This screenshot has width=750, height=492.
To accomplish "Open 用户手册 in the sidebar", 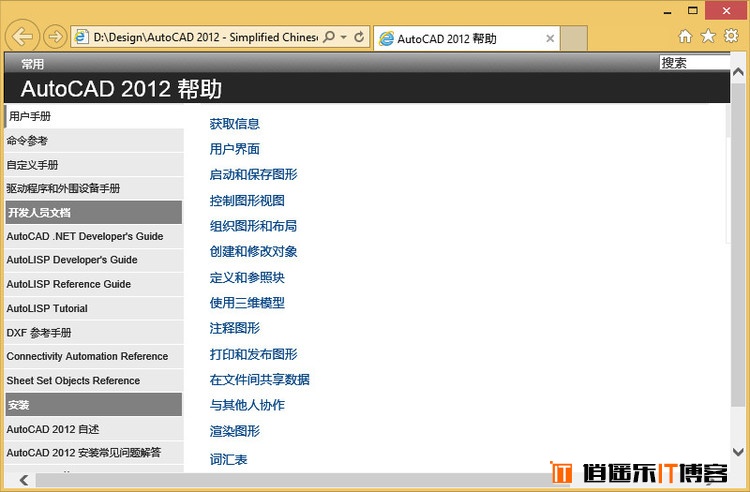I will [x=94, y=116].
